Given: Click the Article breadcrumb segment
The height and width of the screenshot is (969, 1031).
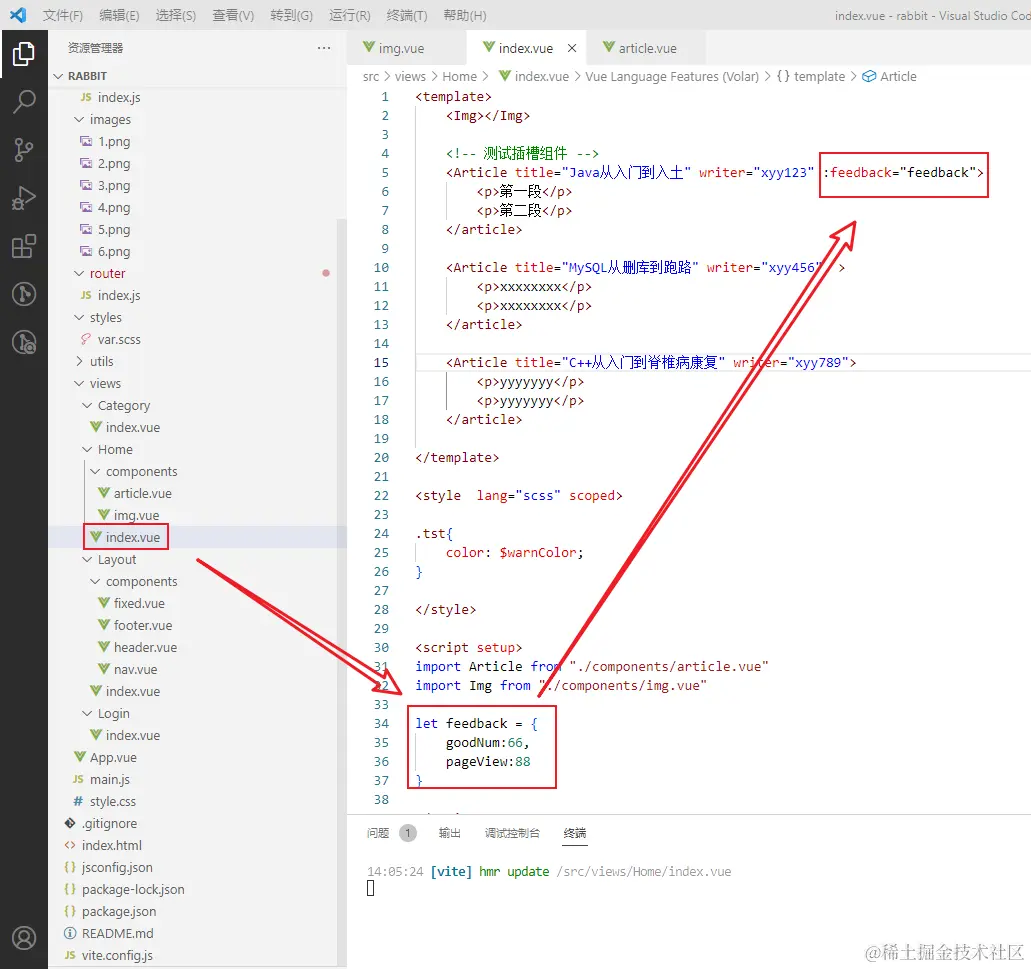Looking at the screenshot, I should pyautogui.click(x=898, y=76).
